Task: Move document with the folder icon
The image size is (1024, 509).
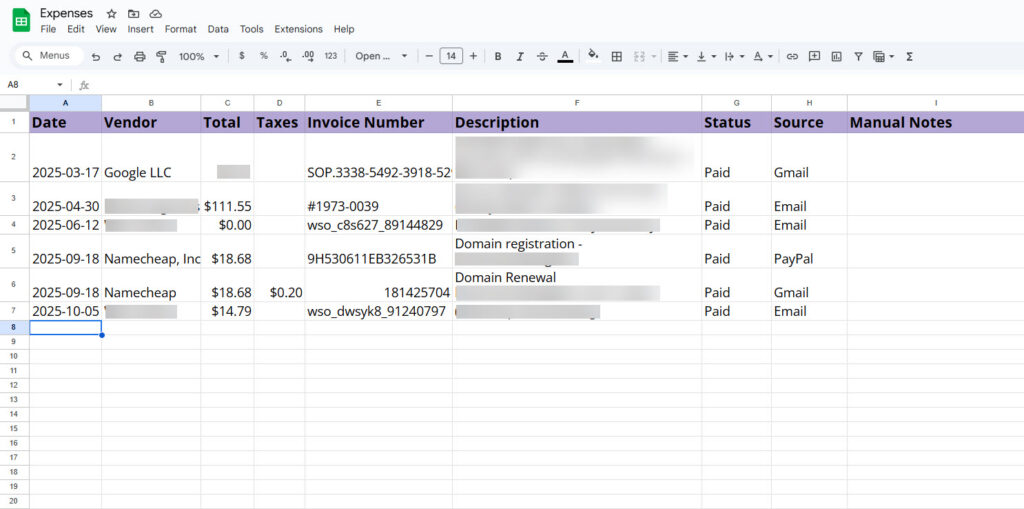Action: 133,14
